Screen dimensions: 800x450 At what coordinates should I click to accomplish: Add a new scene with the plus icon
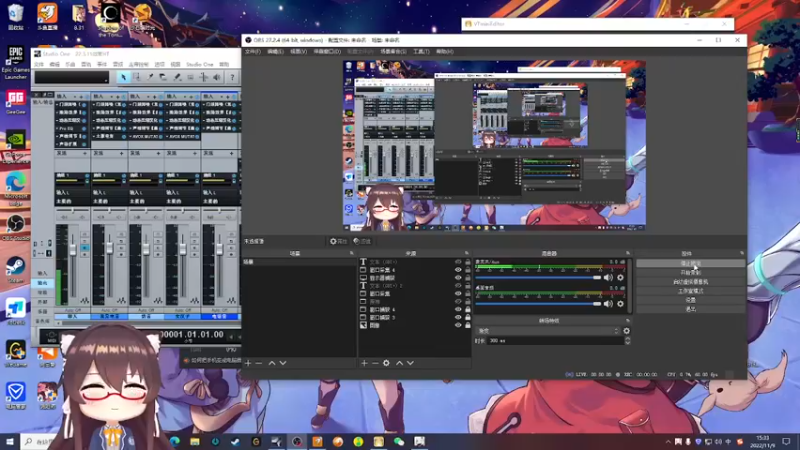pyautogui.click(x=248, y=363)
